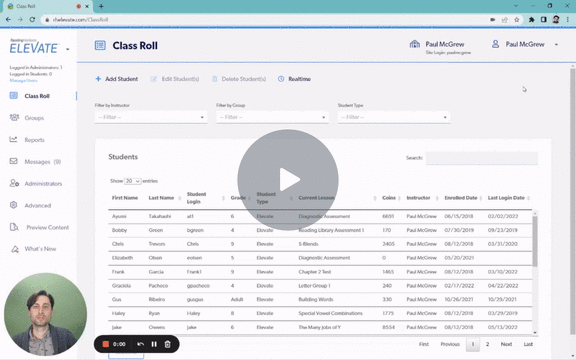Open the browser extensions puzzle icon
Image resolution: width=576 pixels, height=360 pixels.
532,19
